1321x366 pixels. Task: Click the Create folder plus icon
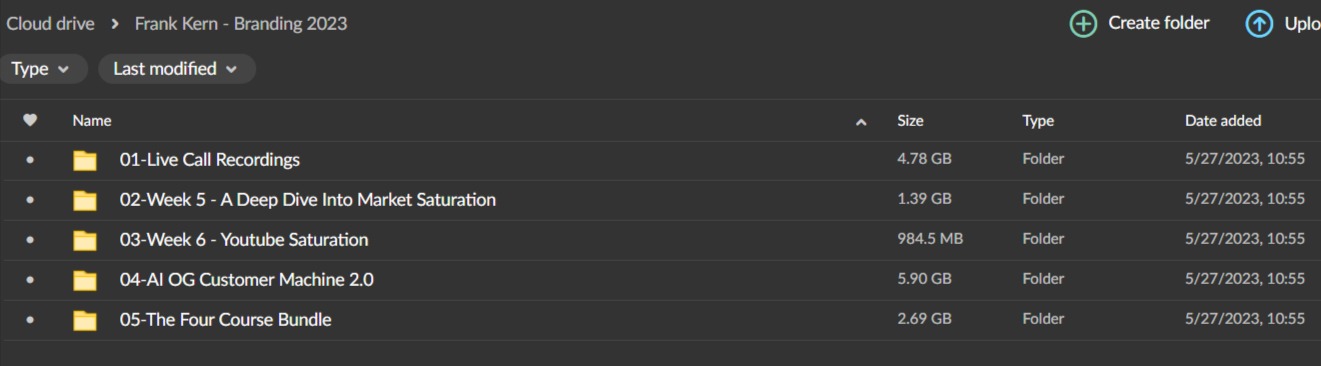(1083, 24)
